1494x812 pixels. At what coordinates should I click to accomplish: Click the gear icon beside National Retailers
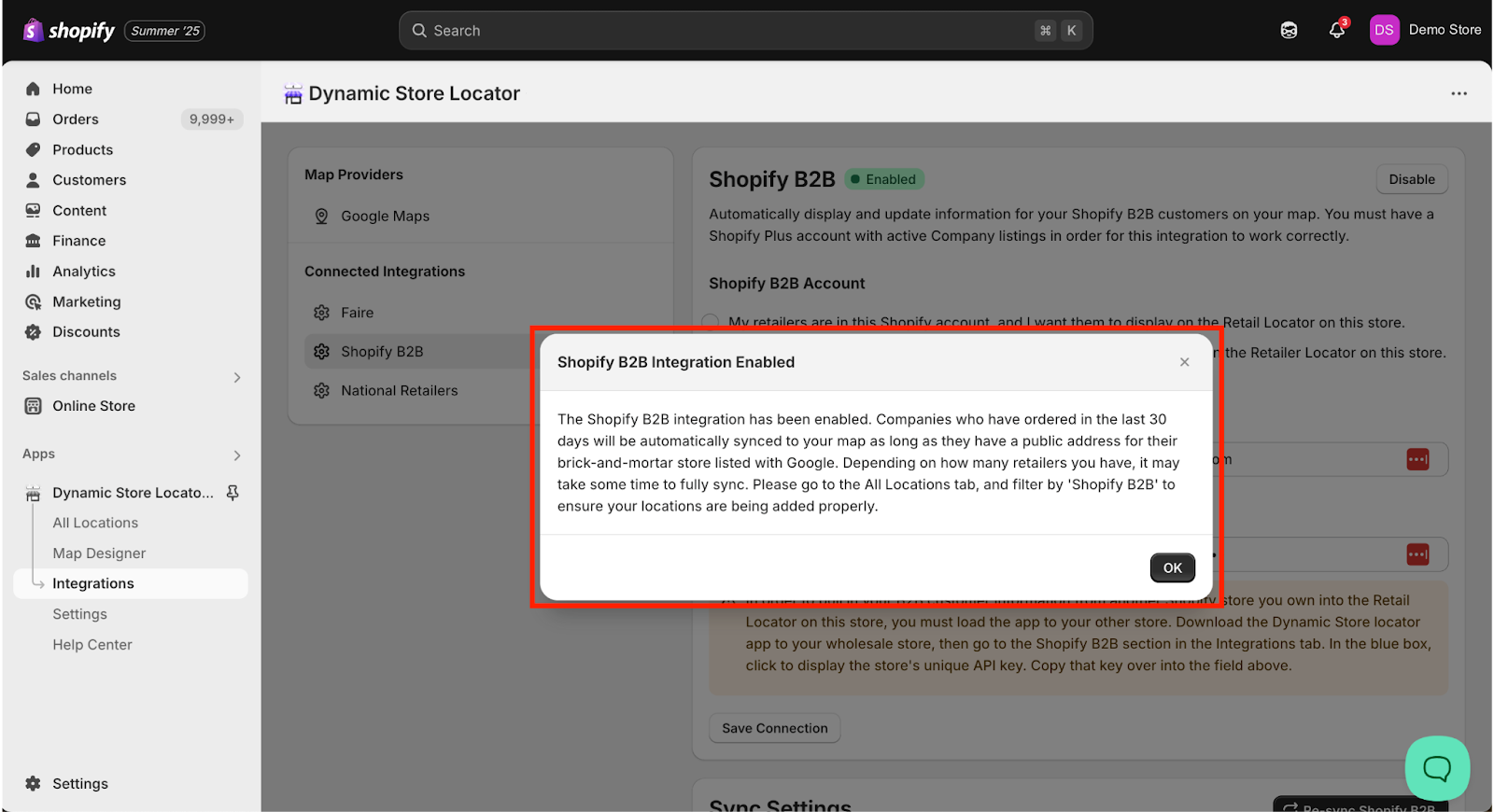322,391
